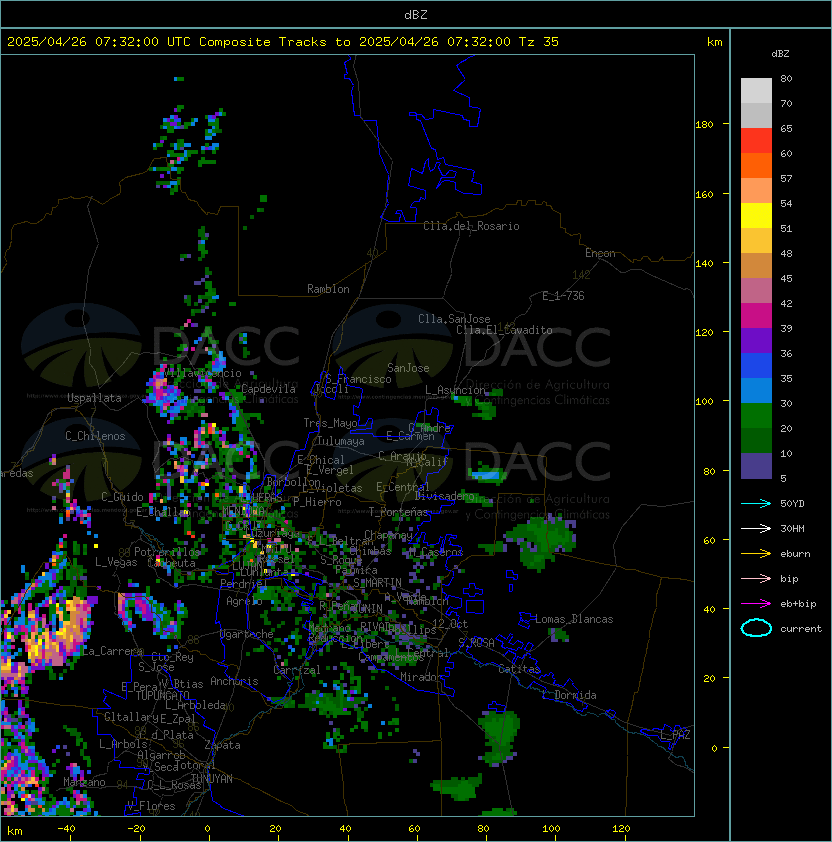This screenshot has width=832, height=842.
Task: Click the Composite Tracks timestamp header text
Action: click(283, 42)
